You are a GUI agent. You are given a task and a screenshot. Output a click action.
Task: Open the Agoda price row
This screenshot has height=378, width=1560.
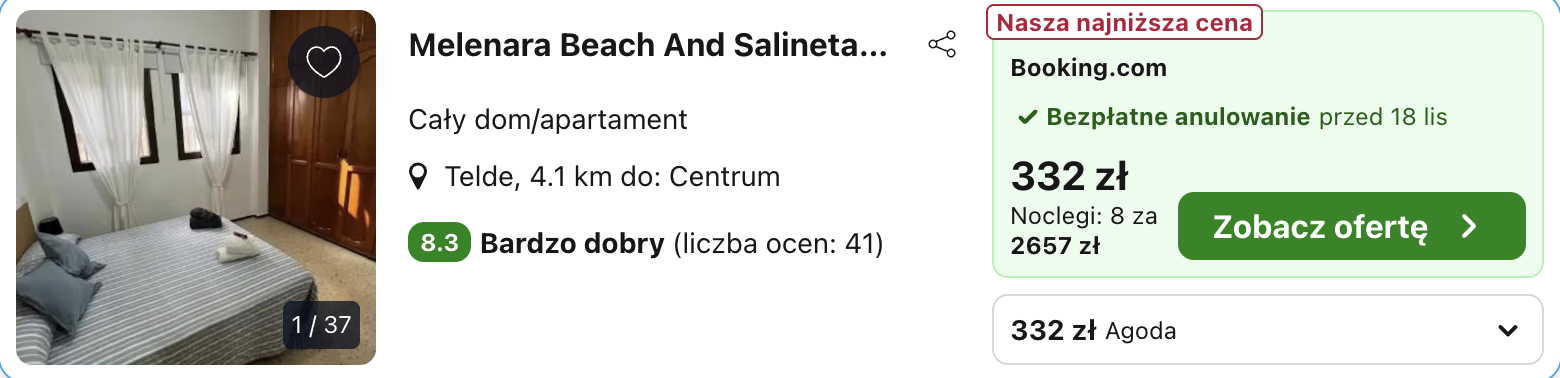[1268, 330]
